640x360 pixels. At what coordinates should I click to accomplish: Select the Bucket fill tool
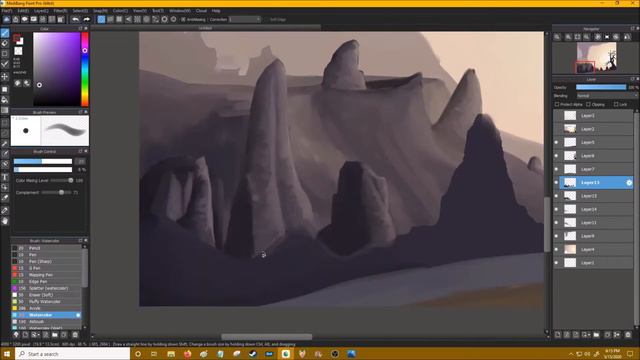(5, 100)
